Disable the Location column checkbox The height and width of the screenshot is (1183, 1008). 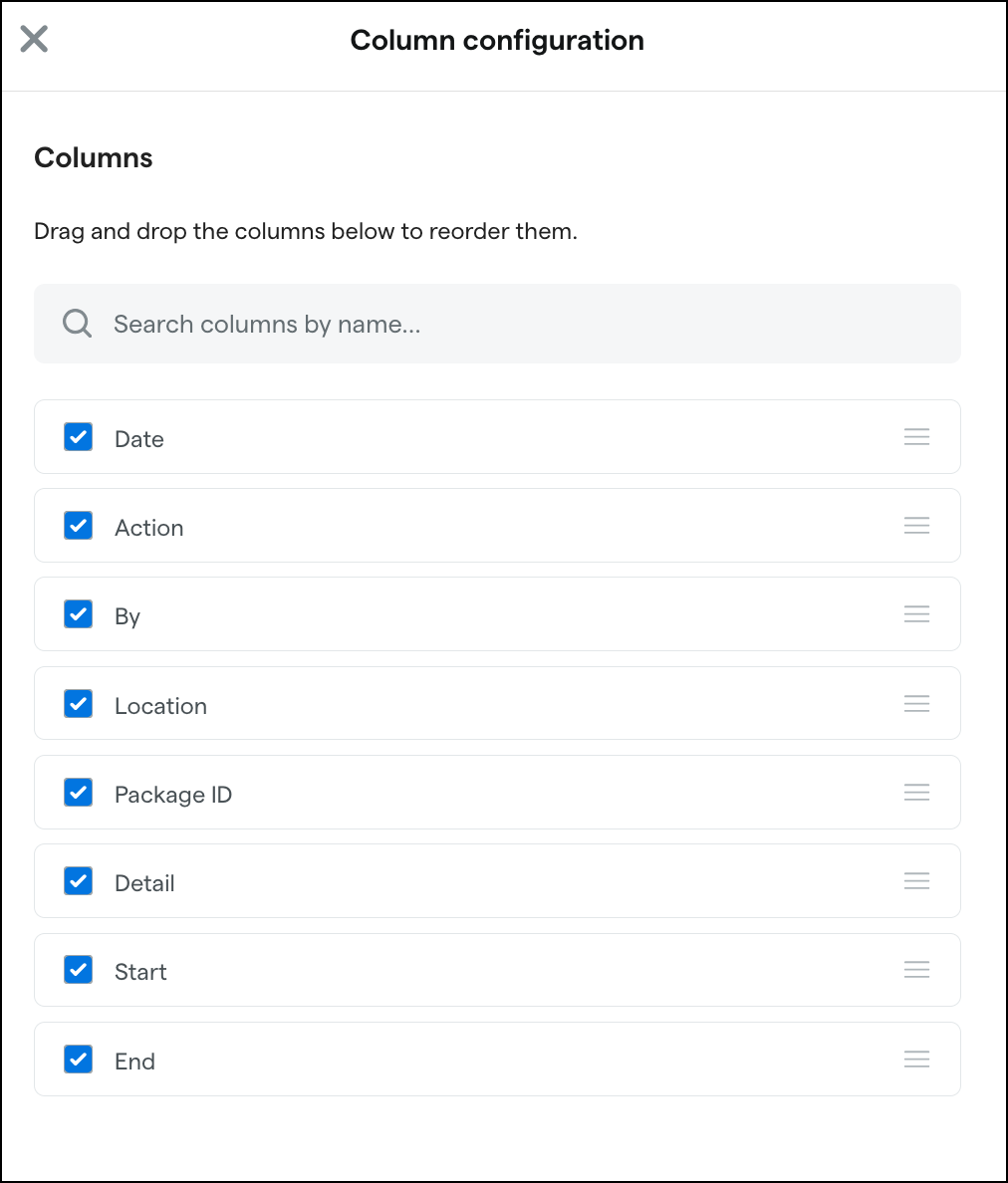coord(79,703)
